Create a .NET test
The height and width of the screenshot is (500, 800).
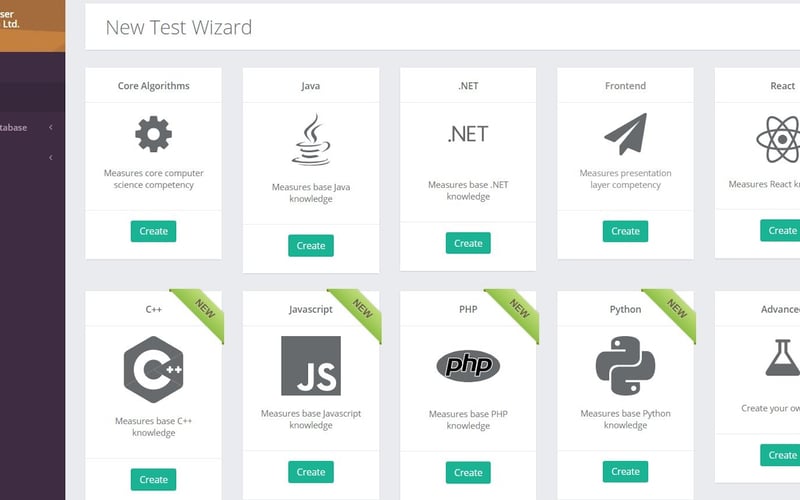[468, 243]
